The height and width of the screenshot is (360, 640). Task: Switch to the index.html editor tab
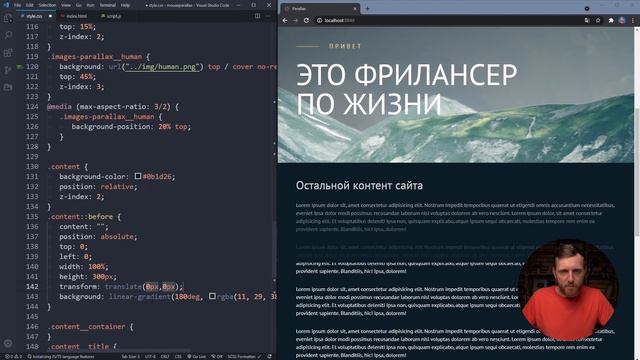pyautogui.click(x=76, y=16)
